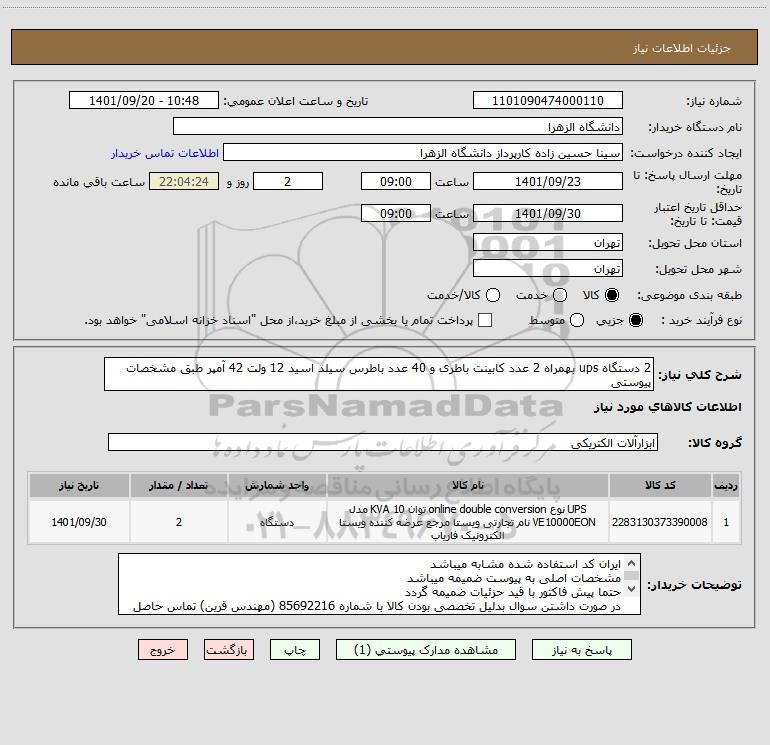
Task: Click the price validity time 09:00 field
Action: pos(396,213)
